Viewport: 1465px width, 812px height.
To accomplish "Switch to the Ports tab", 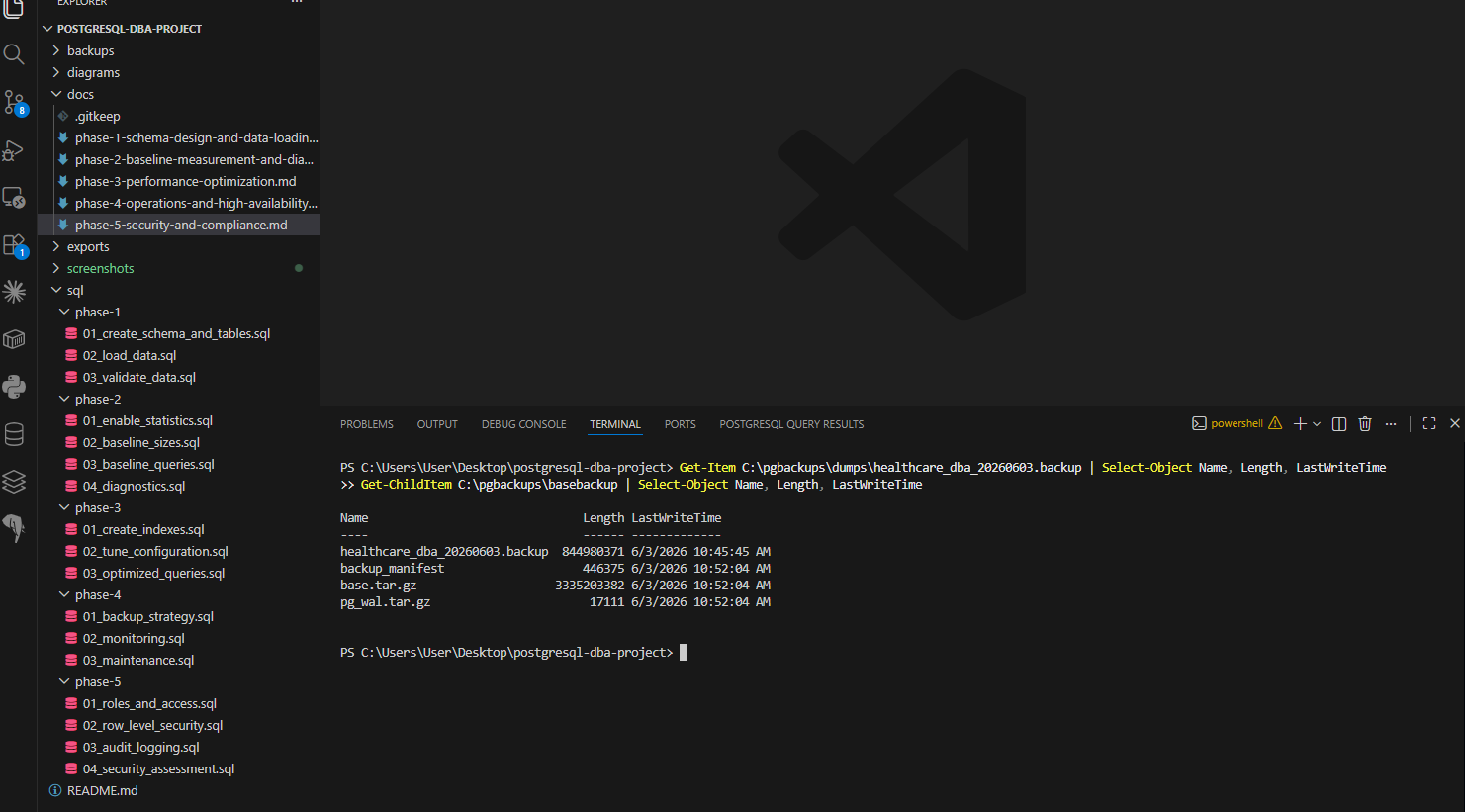I will (x=681, y=424).
